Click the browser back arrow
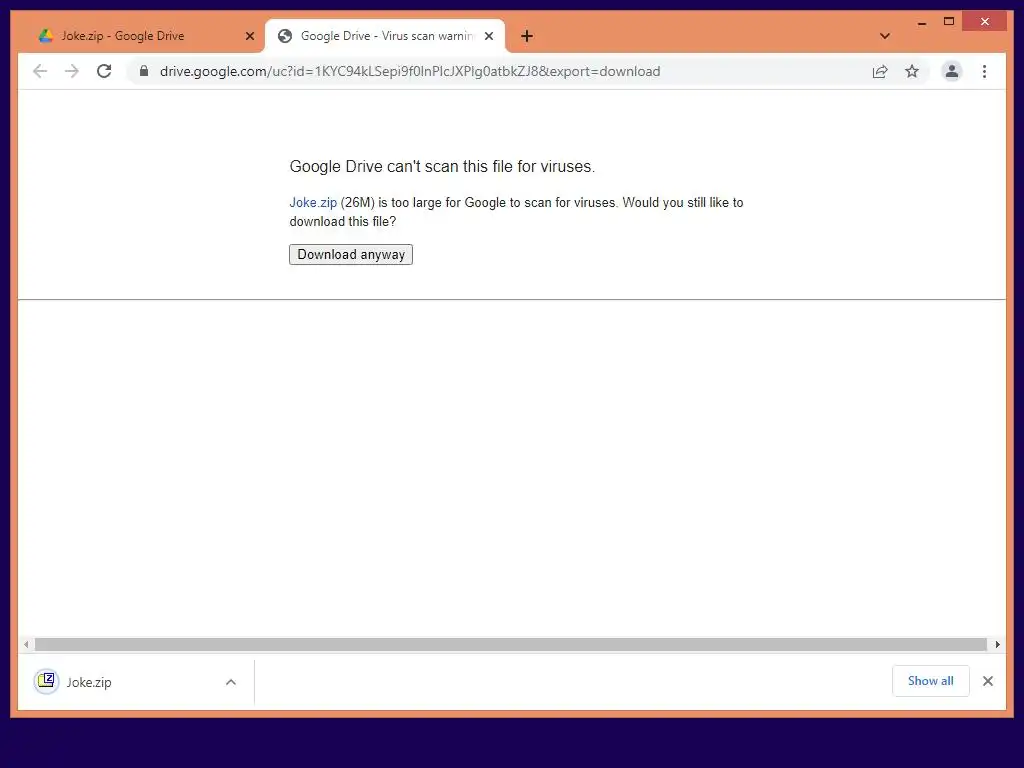Image resolution: width=1024 pixels, height=768 pixels. tap(40, 71)
